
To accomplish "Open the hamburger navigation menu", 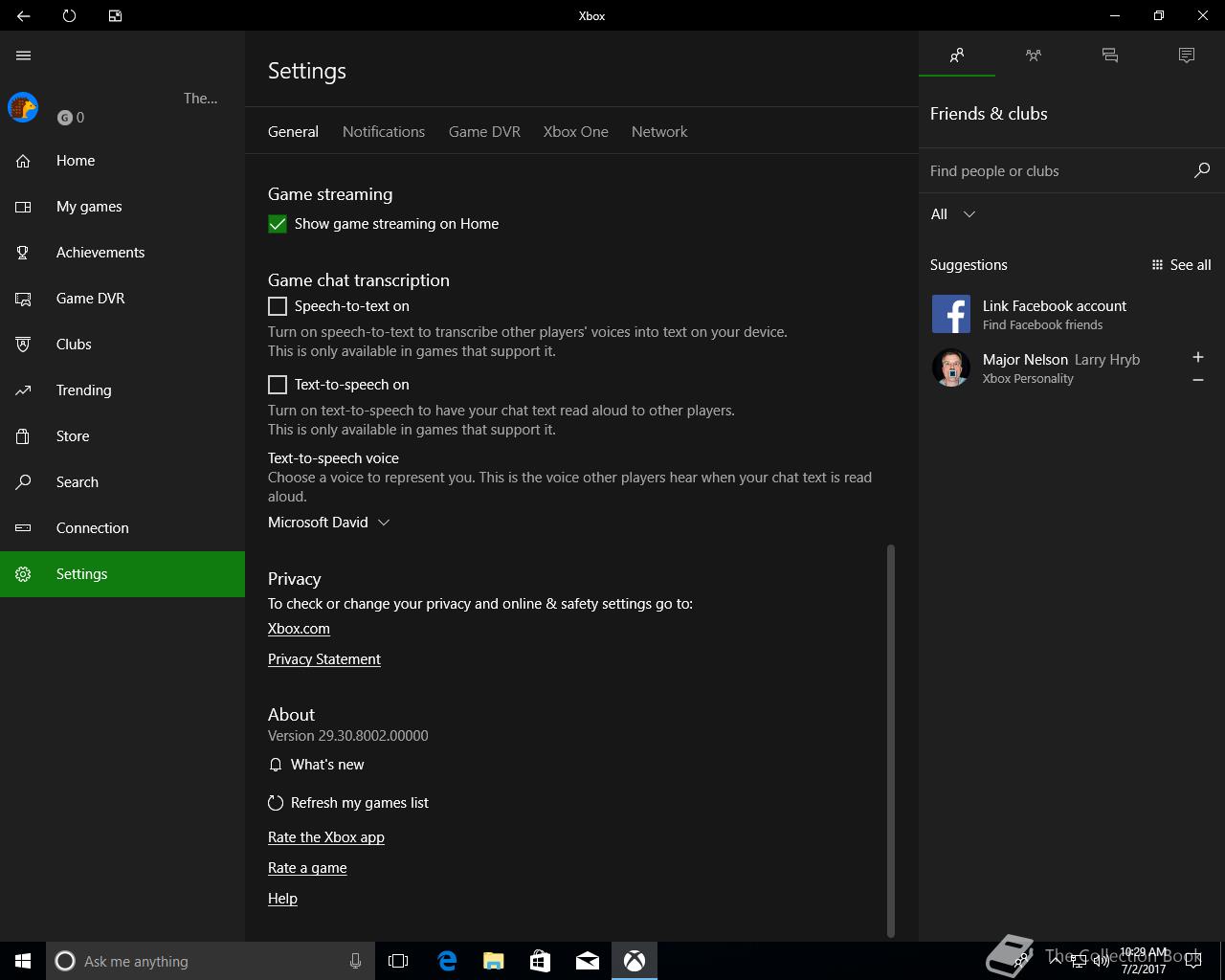I will 24,56.
